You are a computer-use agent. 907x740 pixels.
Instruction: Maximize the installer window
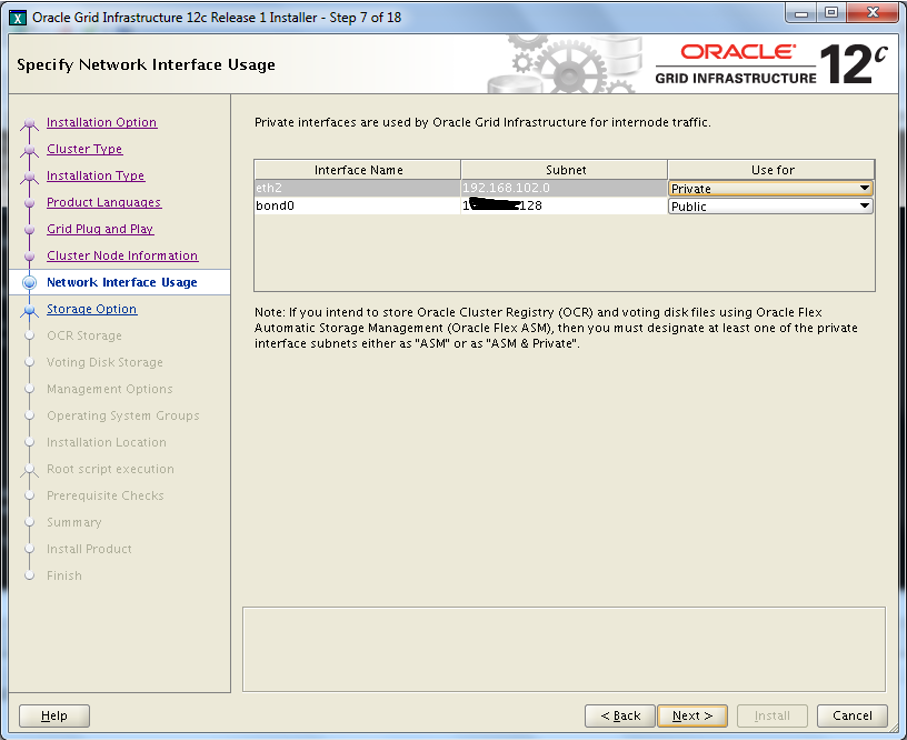pyautogui.click(x=831, y=13)
